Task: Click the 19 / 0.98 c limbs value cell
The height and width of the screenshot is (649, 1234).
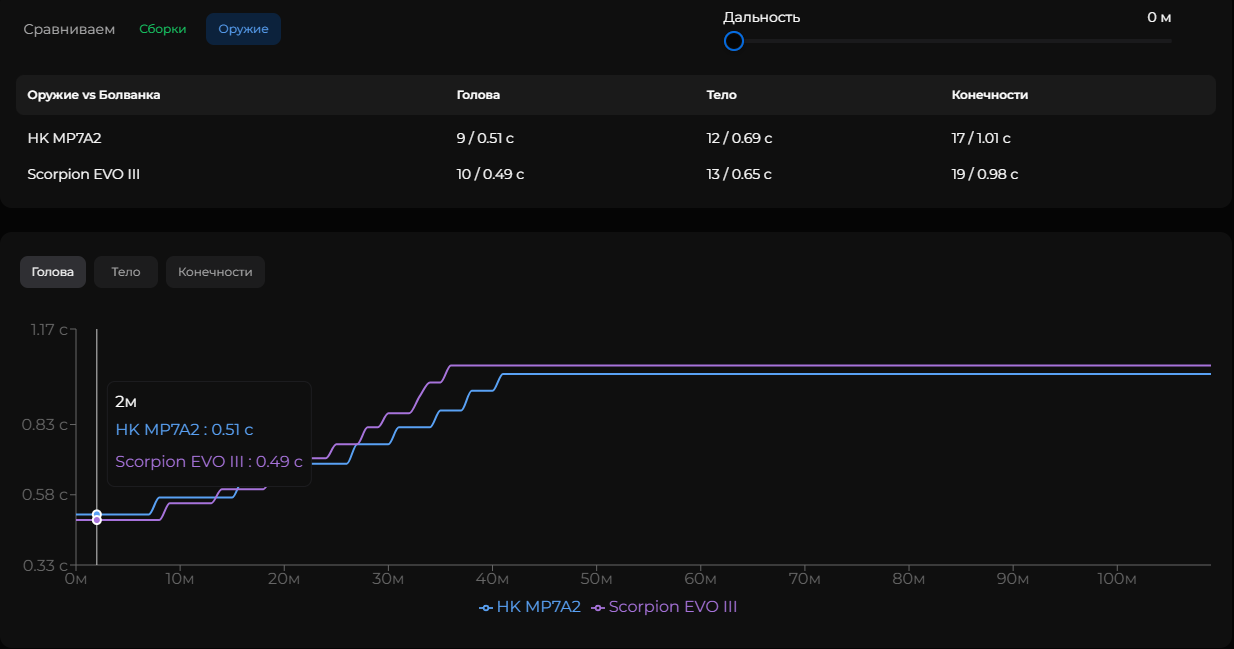Action: [x=984, y=174]
